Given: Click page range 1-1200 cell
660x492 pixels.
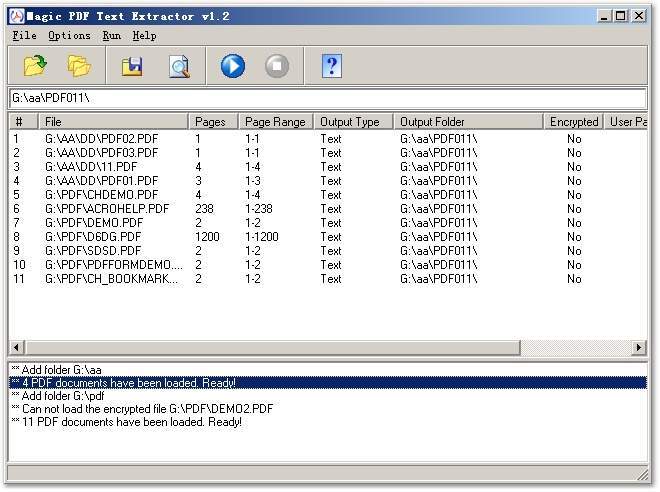Looking at the screenshot, I should click(262, 237).
